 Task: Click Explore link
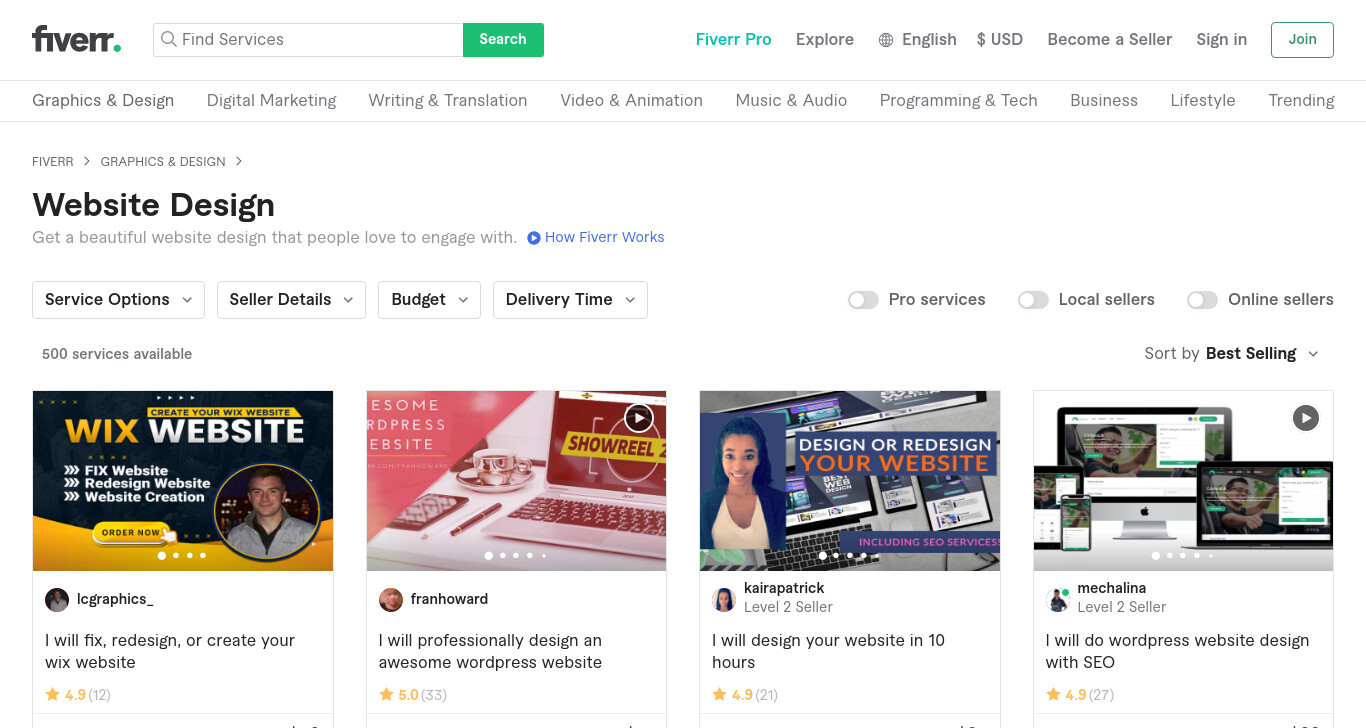point(825,40)
